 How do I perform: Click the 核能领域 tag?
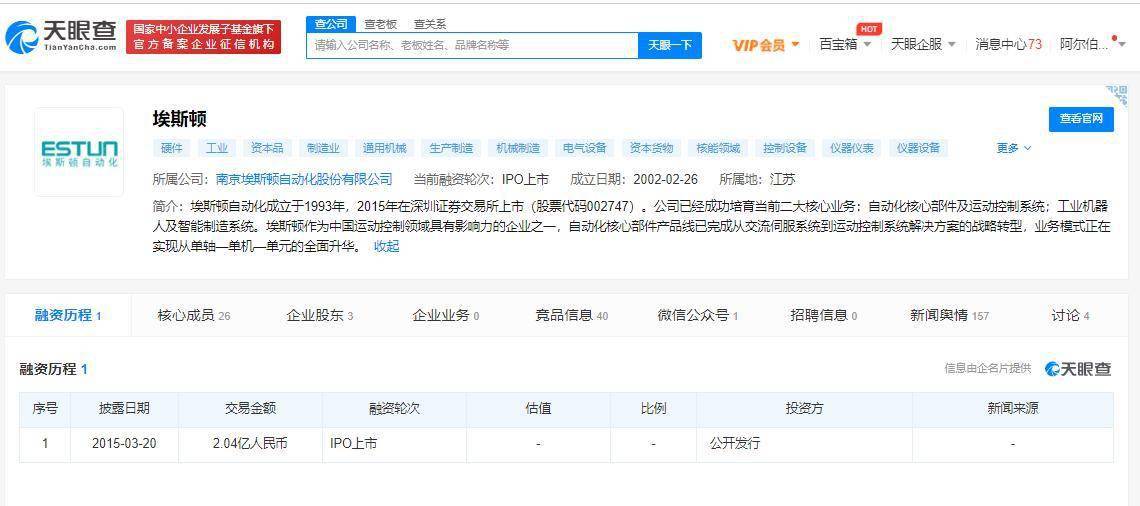point(718,148)
